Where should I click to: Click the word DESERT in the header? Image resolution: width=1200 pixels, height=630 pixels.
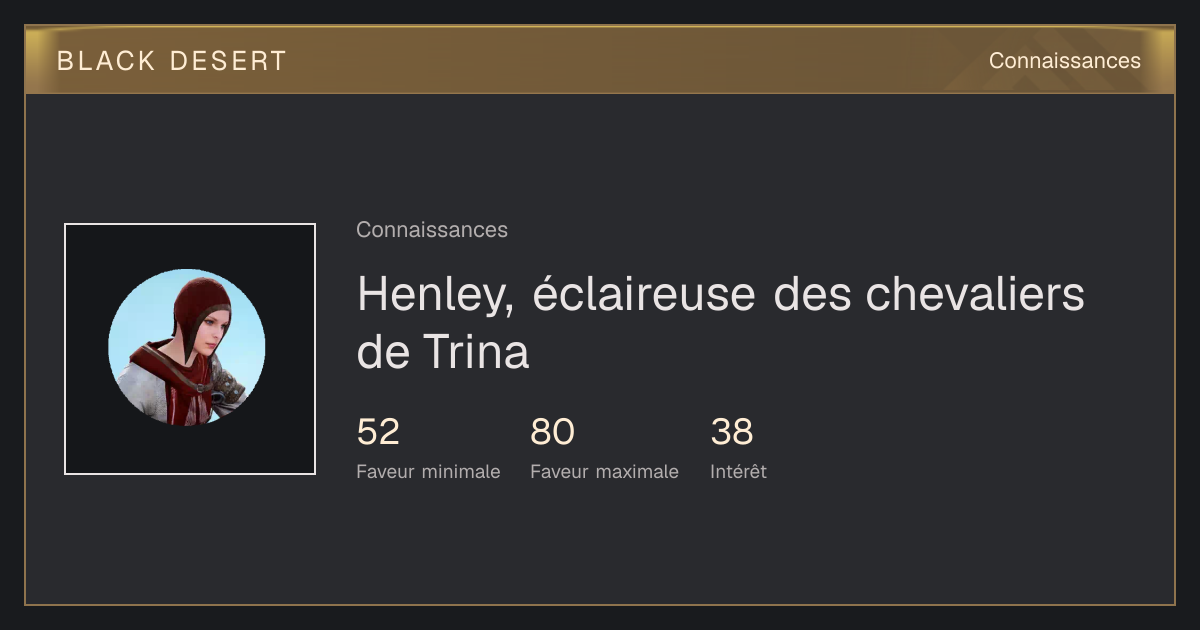click(228, 61)
